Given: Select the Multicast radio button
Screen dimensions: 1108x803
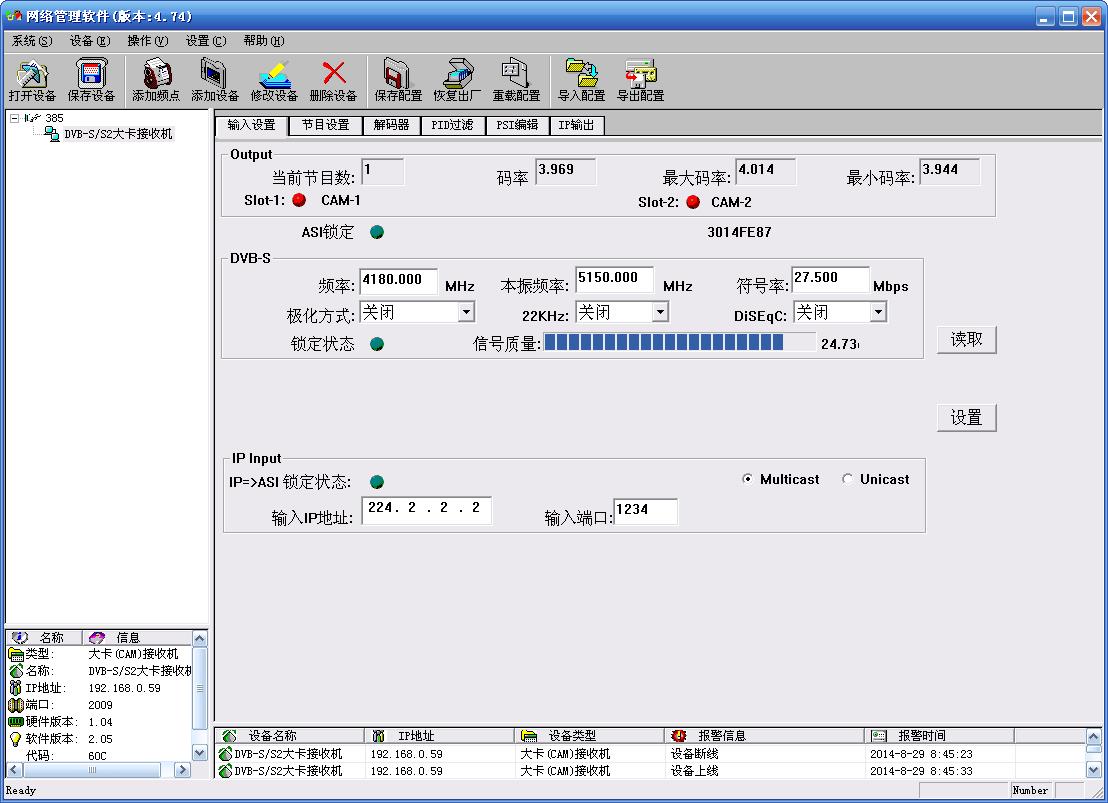Looking at the screenshot, I should 747,479.
